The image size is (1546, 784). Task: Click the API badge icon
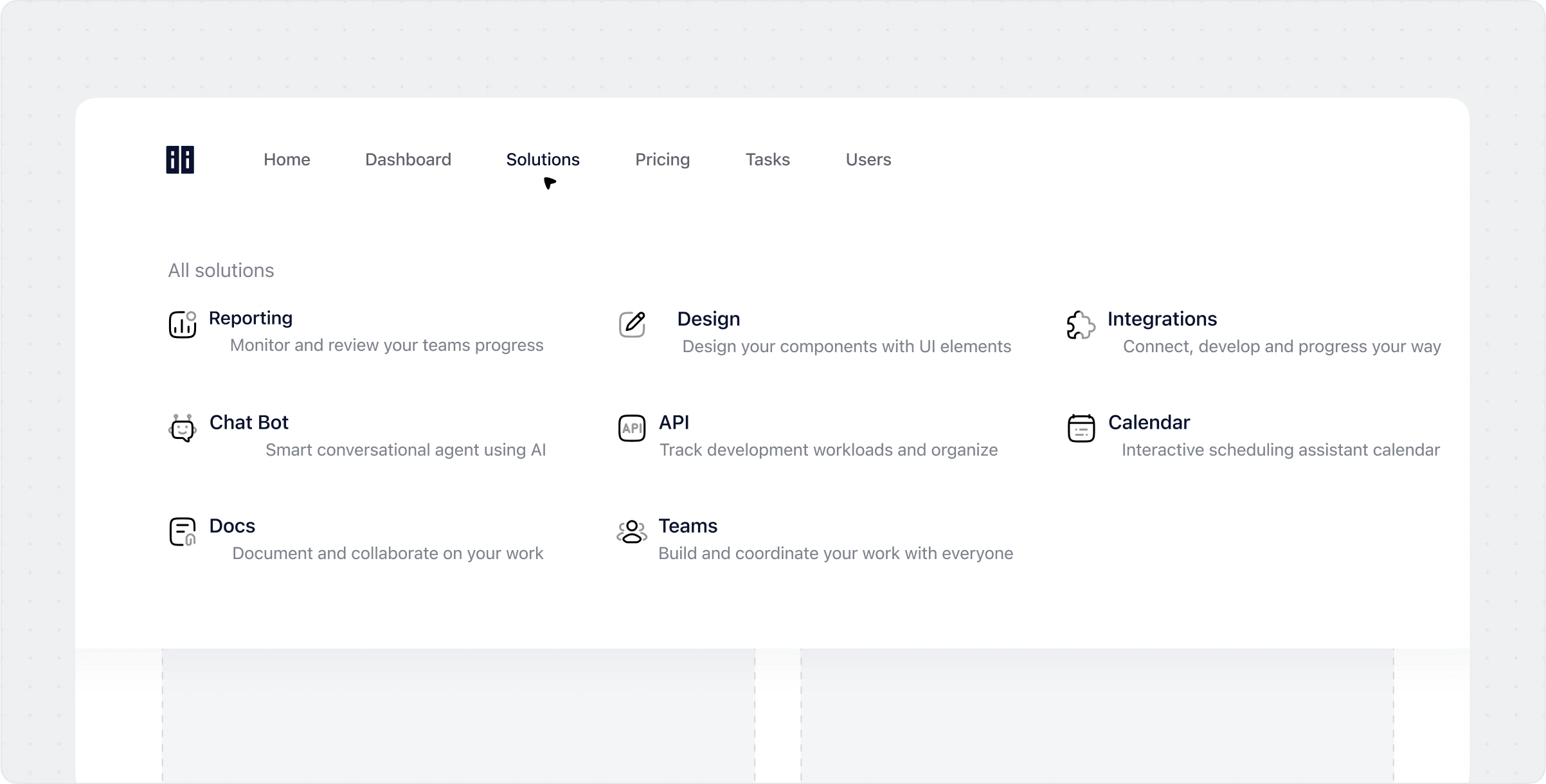pyautogui.click(x=632, y=428)
